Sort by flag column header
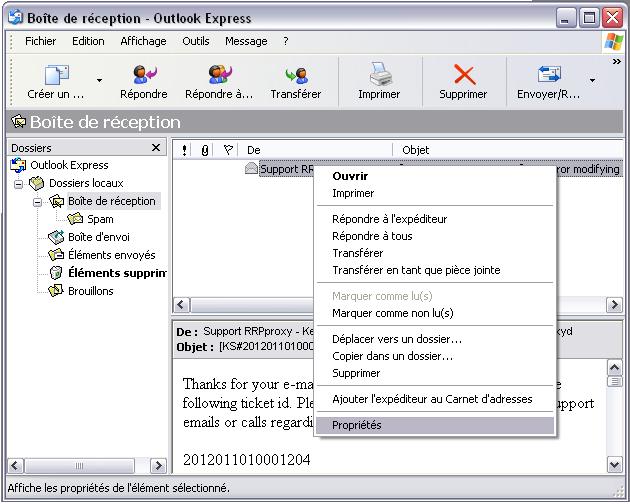The image size is (630, 504). (x=228, y=150)
